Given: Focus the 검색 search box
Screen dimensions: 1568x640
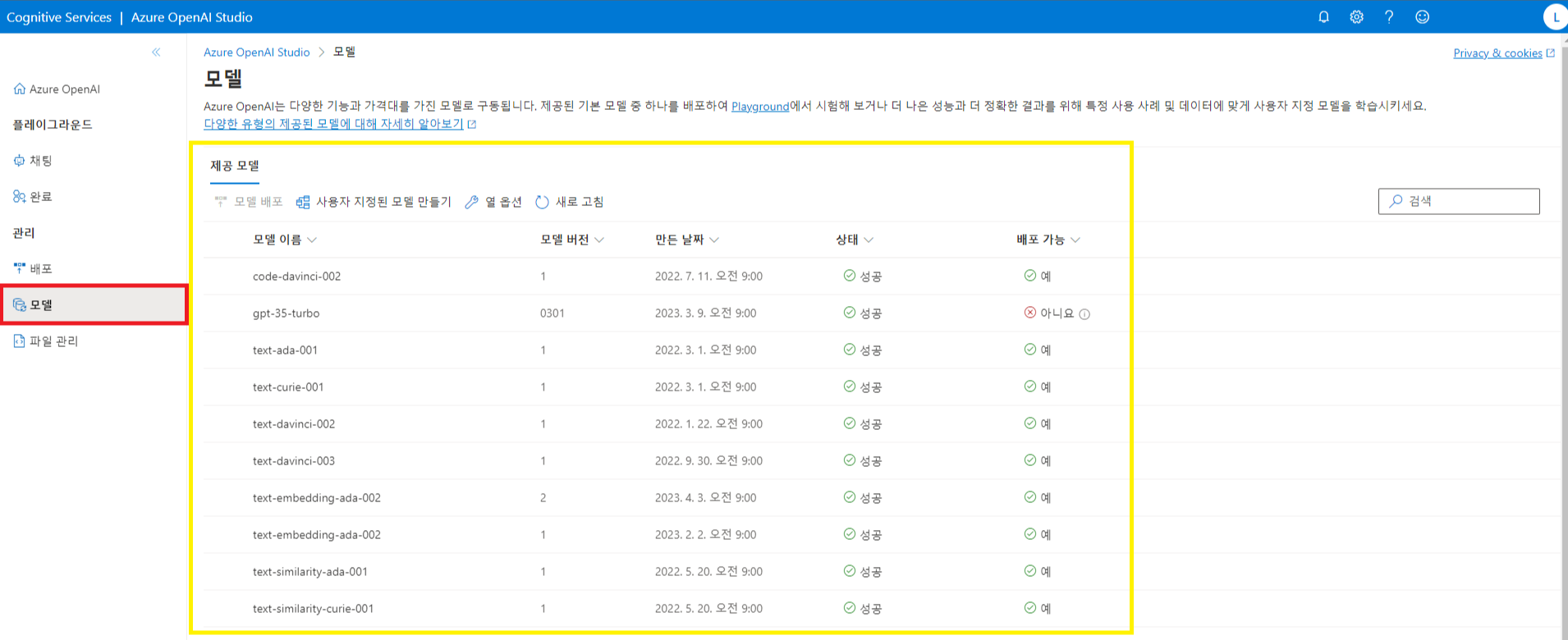Looking at the screenshot, I should coord(1459,201).
